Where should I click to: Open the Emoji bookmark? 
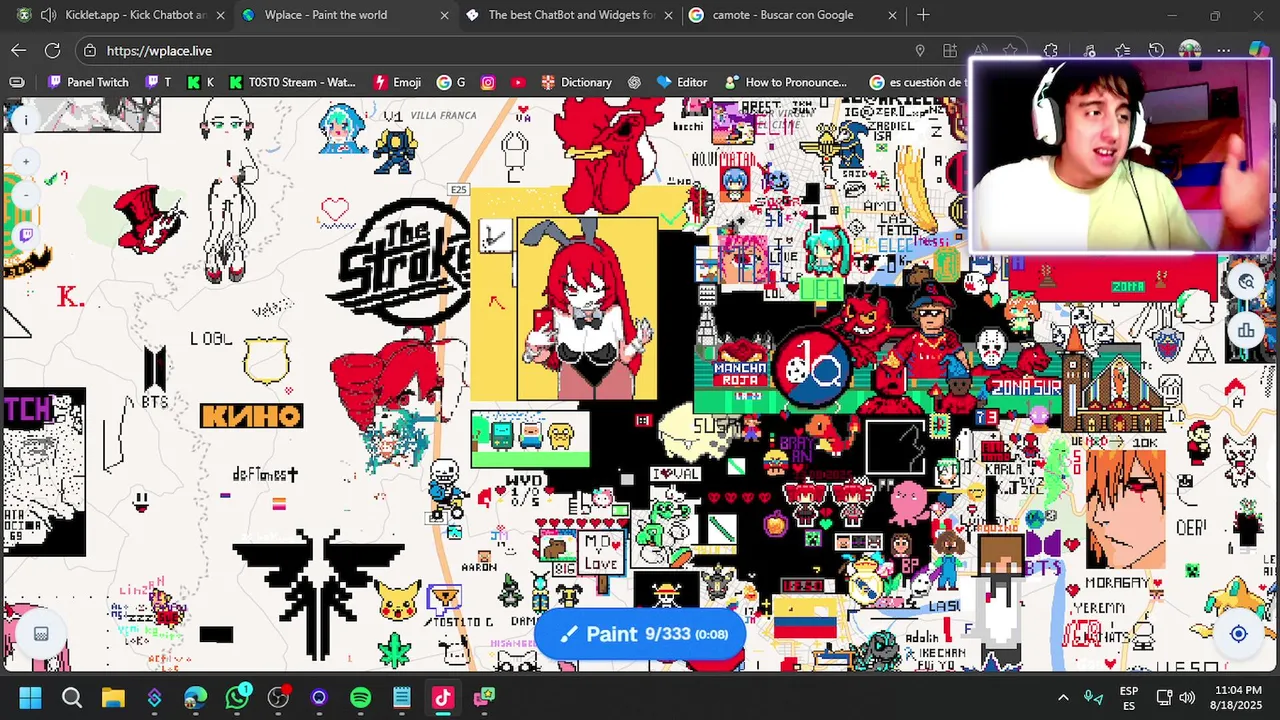[x=397, y=82]
